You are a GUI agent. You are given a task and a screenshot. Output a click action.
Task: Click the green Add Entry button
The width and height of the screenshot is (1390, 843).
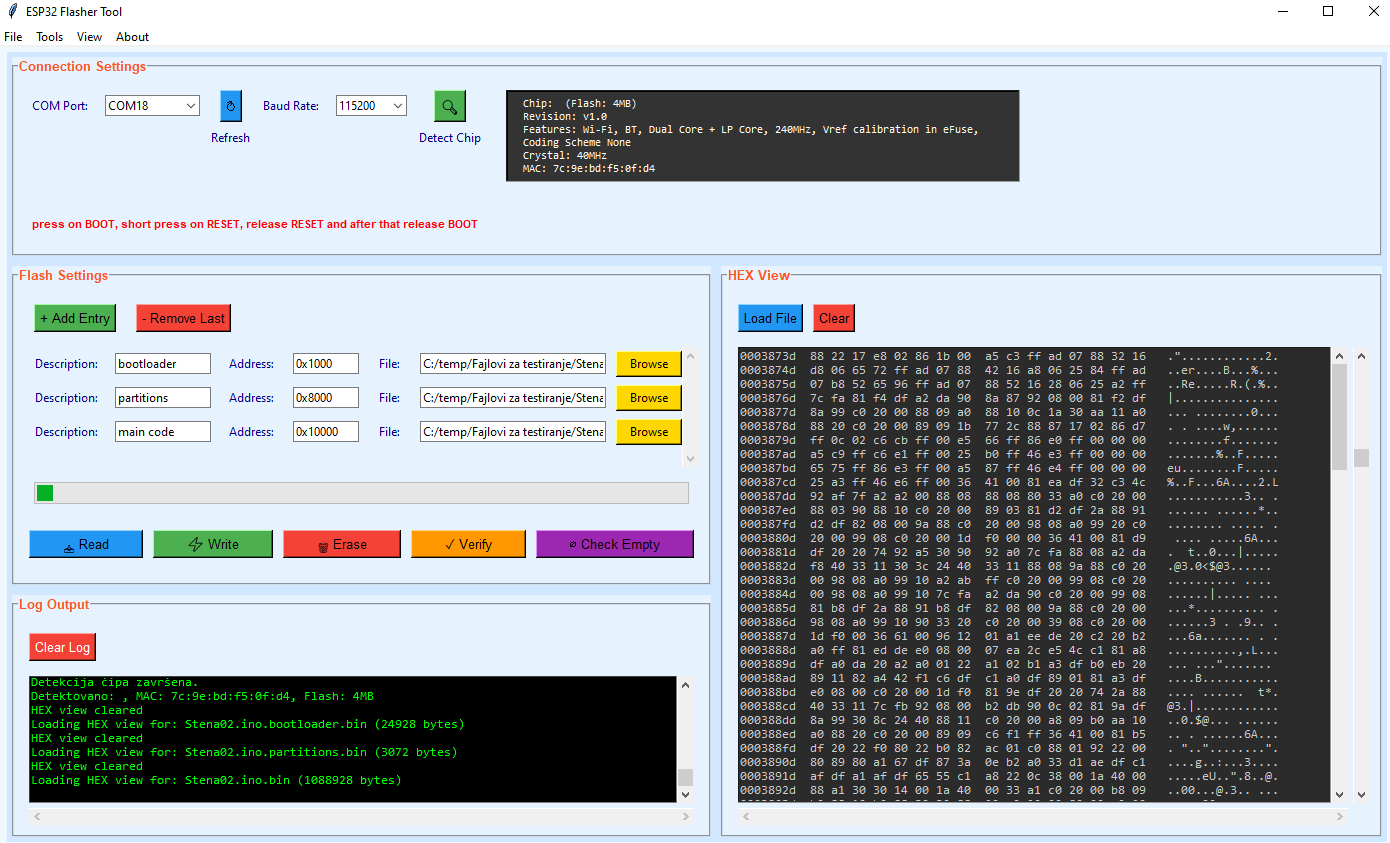[x=75, y=318]
